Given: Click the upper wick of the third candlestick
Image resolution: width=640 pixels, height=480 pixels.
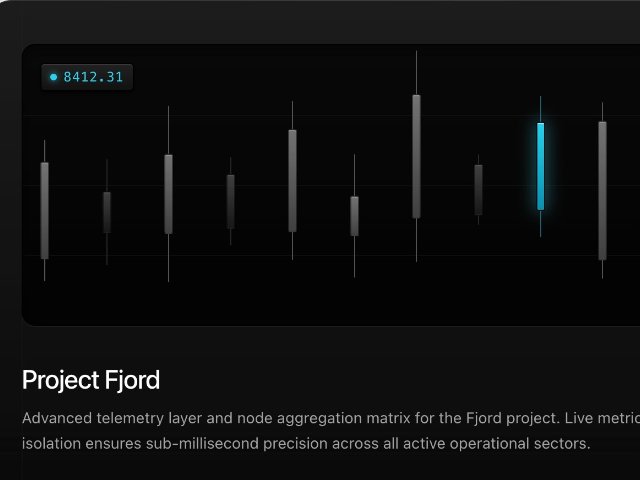Looking at the screenshot, I should [x=169, y=130].
